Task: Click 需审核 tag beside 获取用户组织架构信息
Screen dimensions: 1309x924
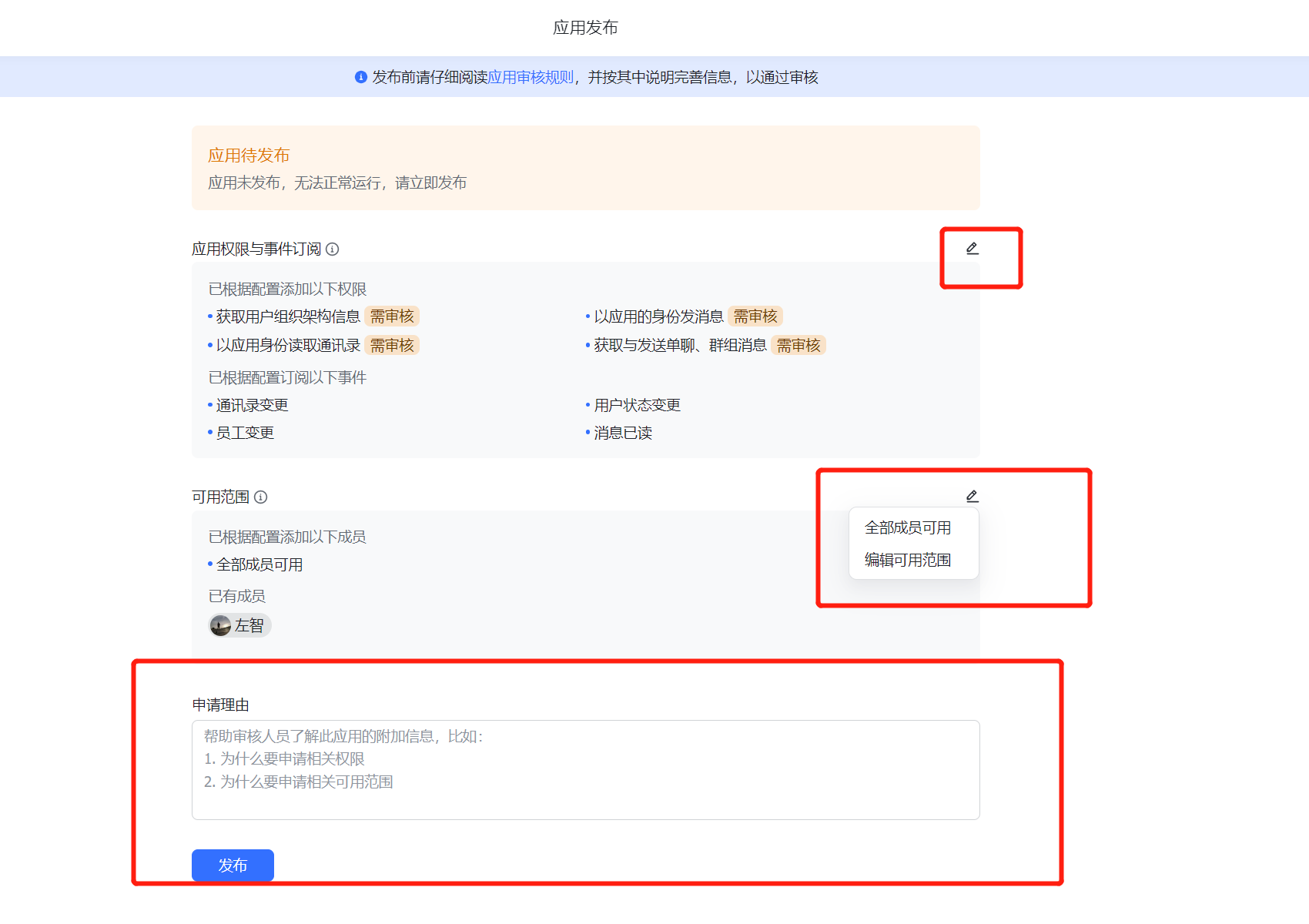Action: click(x=392, y=316)
